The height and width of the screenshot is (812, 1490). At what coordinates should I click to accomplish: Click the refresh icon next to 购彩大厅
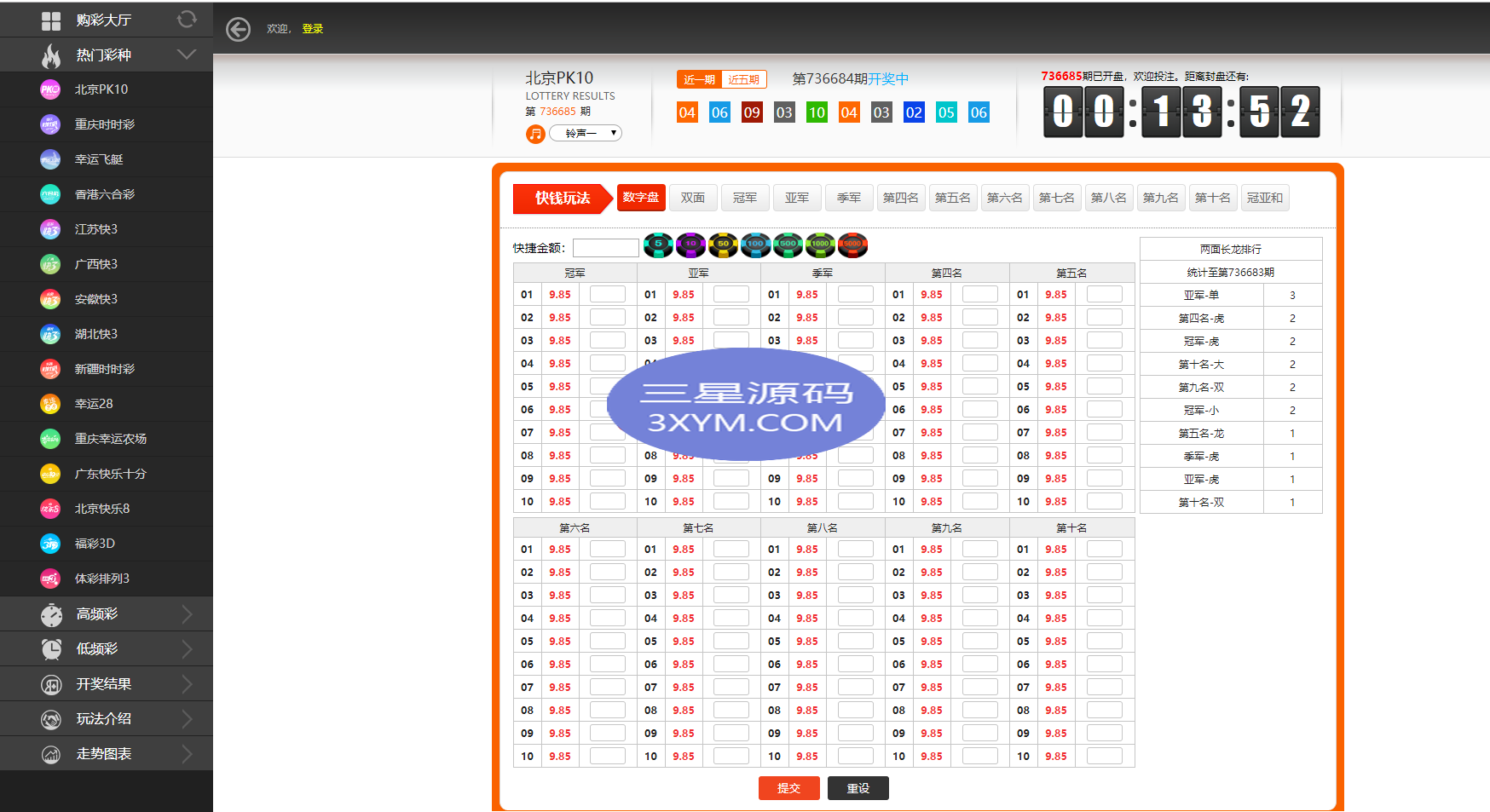coord(187,19)
